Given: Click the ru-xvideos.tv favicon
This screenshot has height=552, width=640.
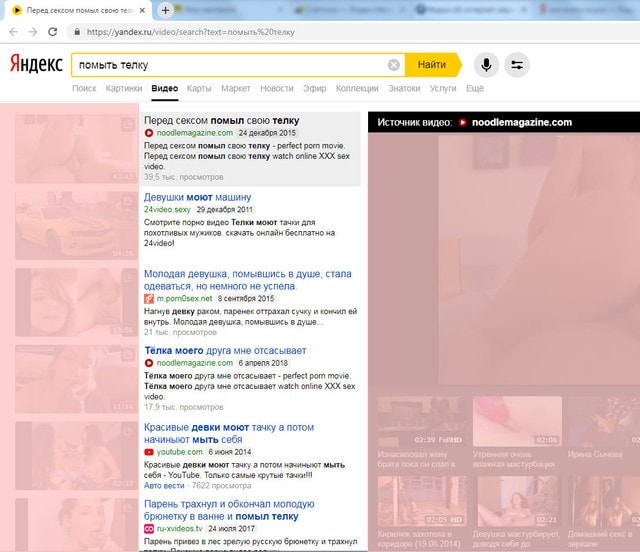Looking at the screenshot, I should pyautogui.click(x=149, y=529).
